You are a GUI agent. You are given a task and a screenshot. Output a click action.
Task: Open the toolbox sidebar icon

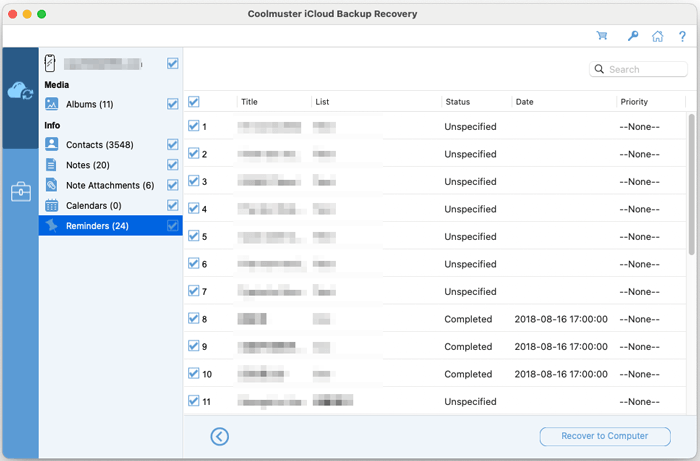pos(21,192)
